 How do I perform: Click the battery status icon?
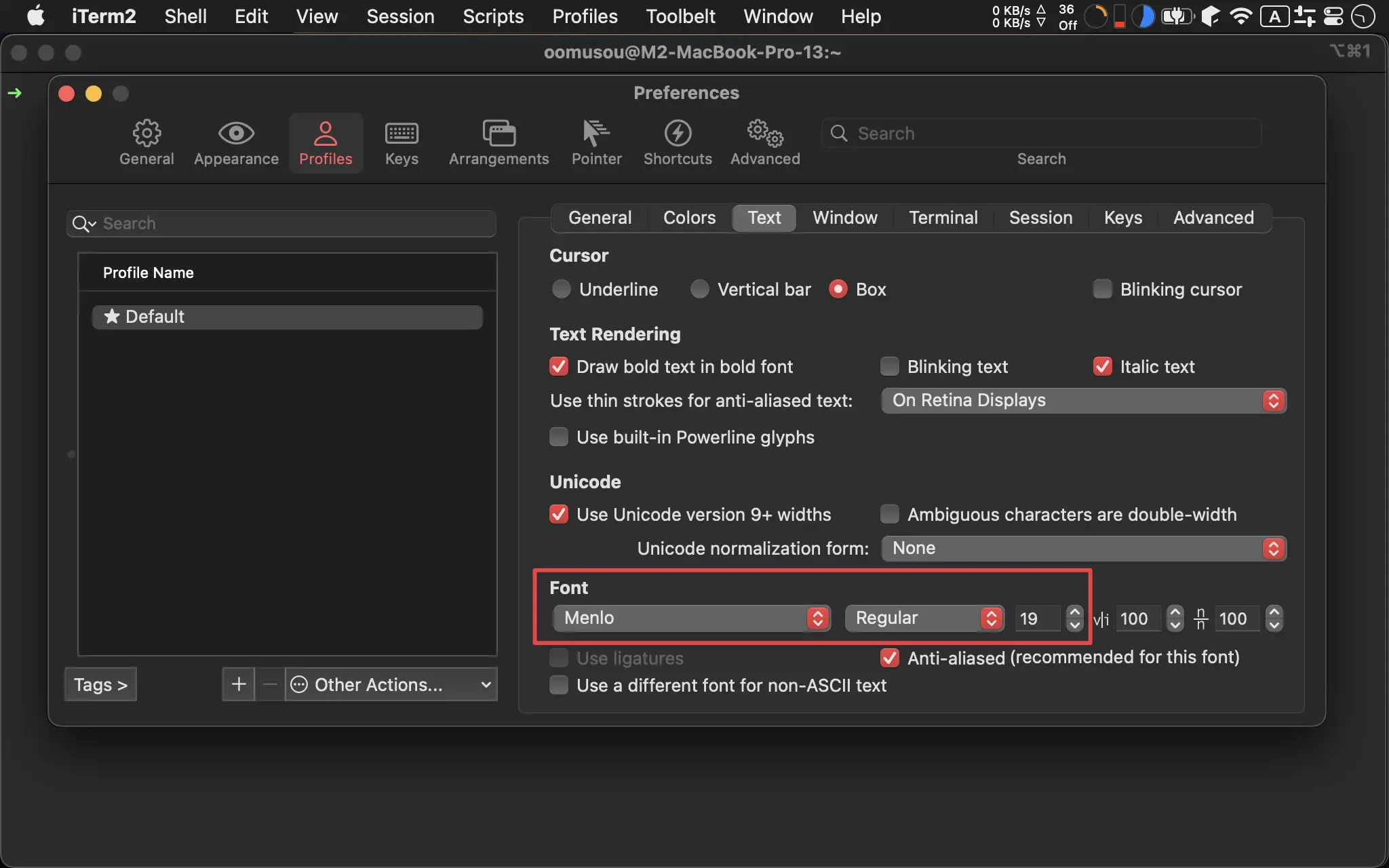pos(1178,16)
